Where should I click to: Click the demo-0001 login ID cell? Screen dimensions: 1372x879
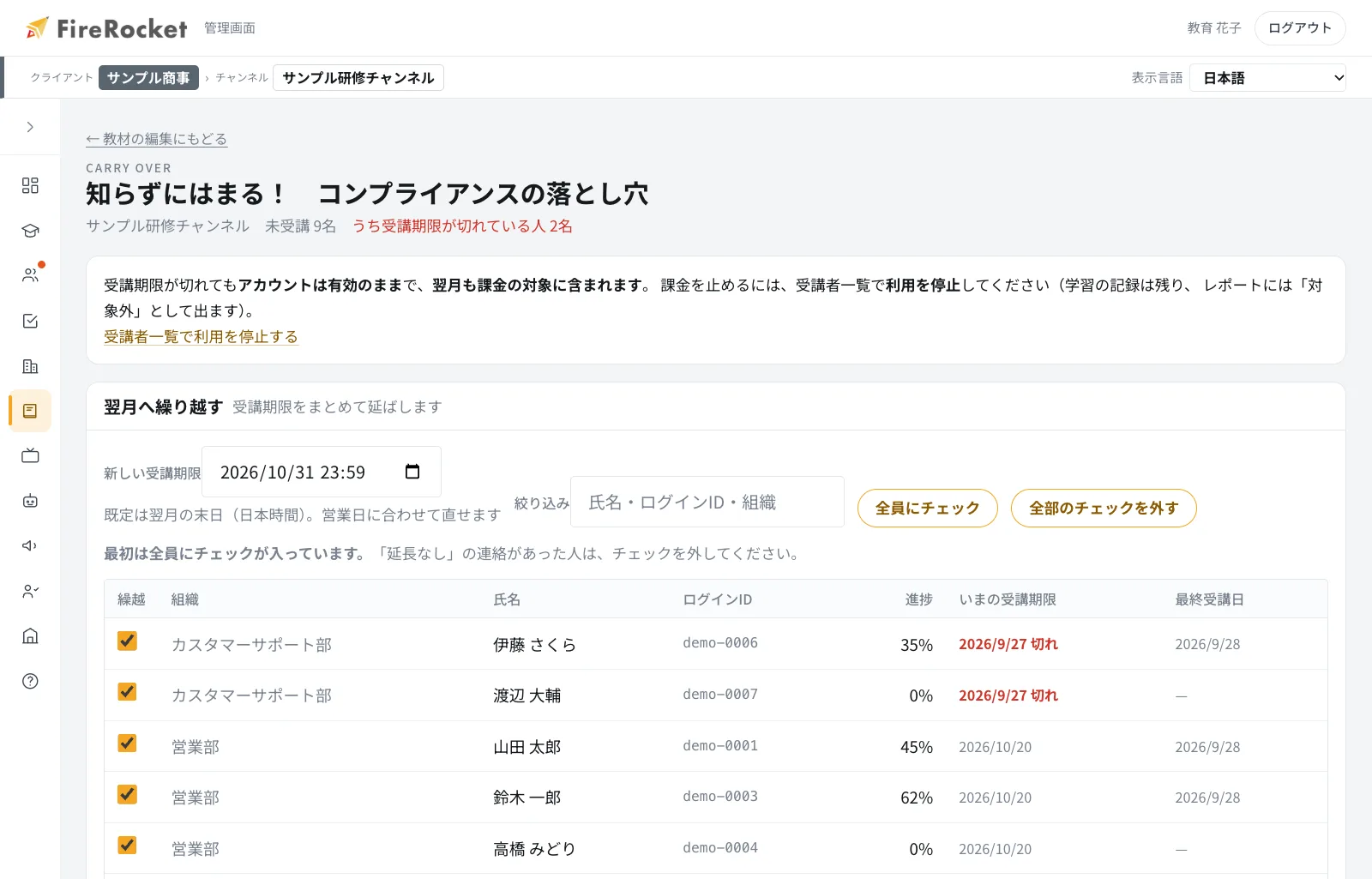pyautogui.click(x=720, y=746)
